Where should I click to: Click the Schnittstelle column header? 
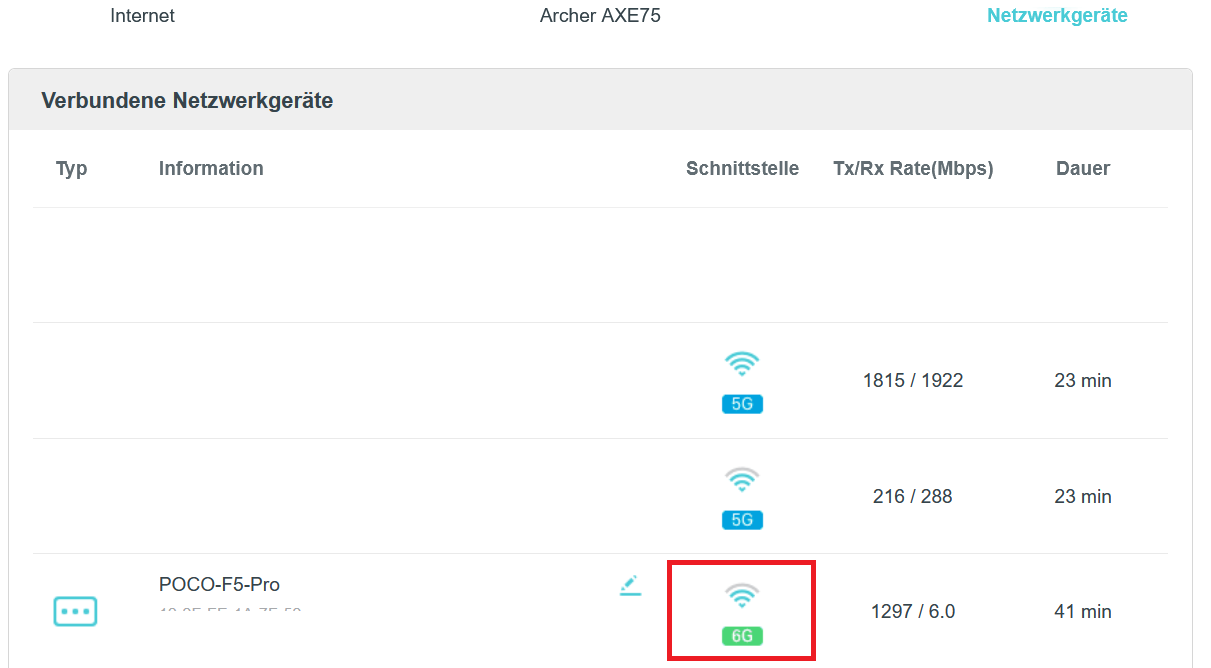point(743,169)
